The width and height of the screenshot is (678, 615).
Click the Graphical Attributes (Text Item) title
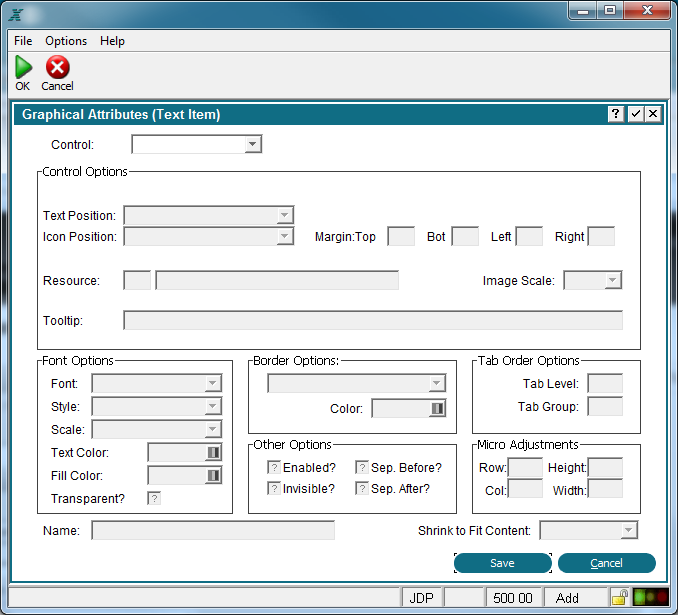click(x=121, y=114)
